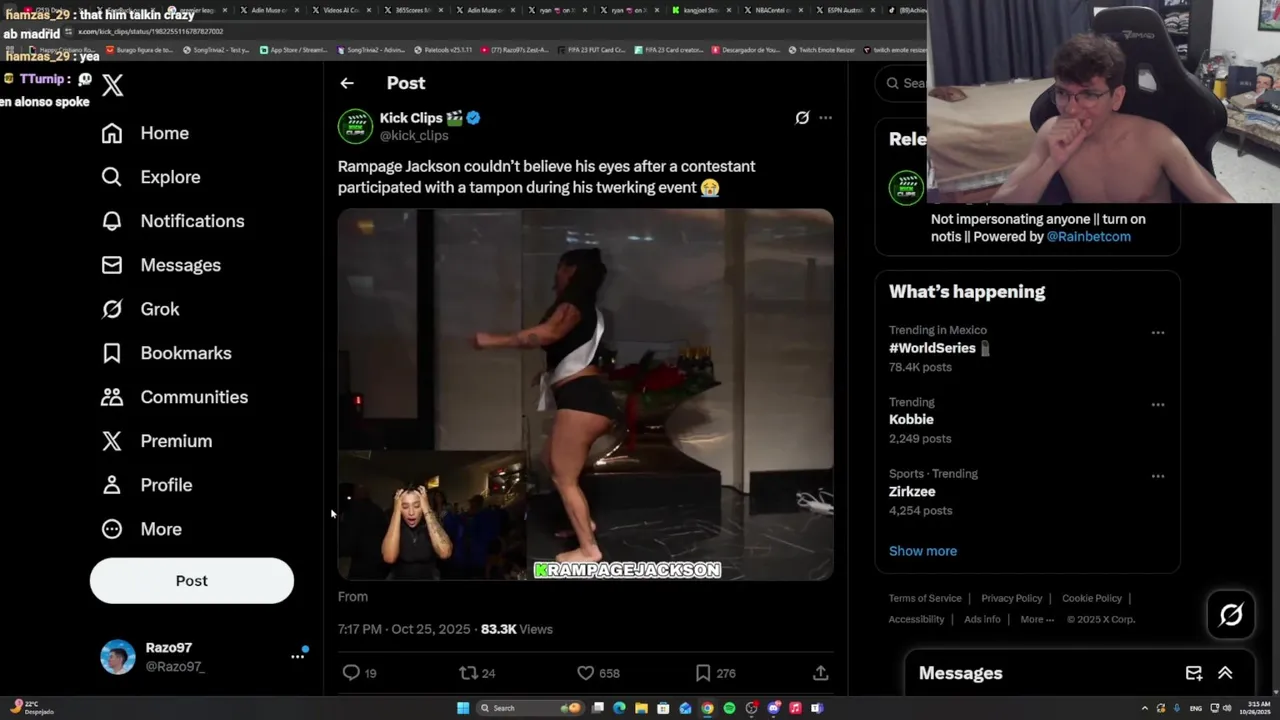Expand the More menu in the sidebar
Viewport: 1280px width, 720px height.
click(141, 529)
